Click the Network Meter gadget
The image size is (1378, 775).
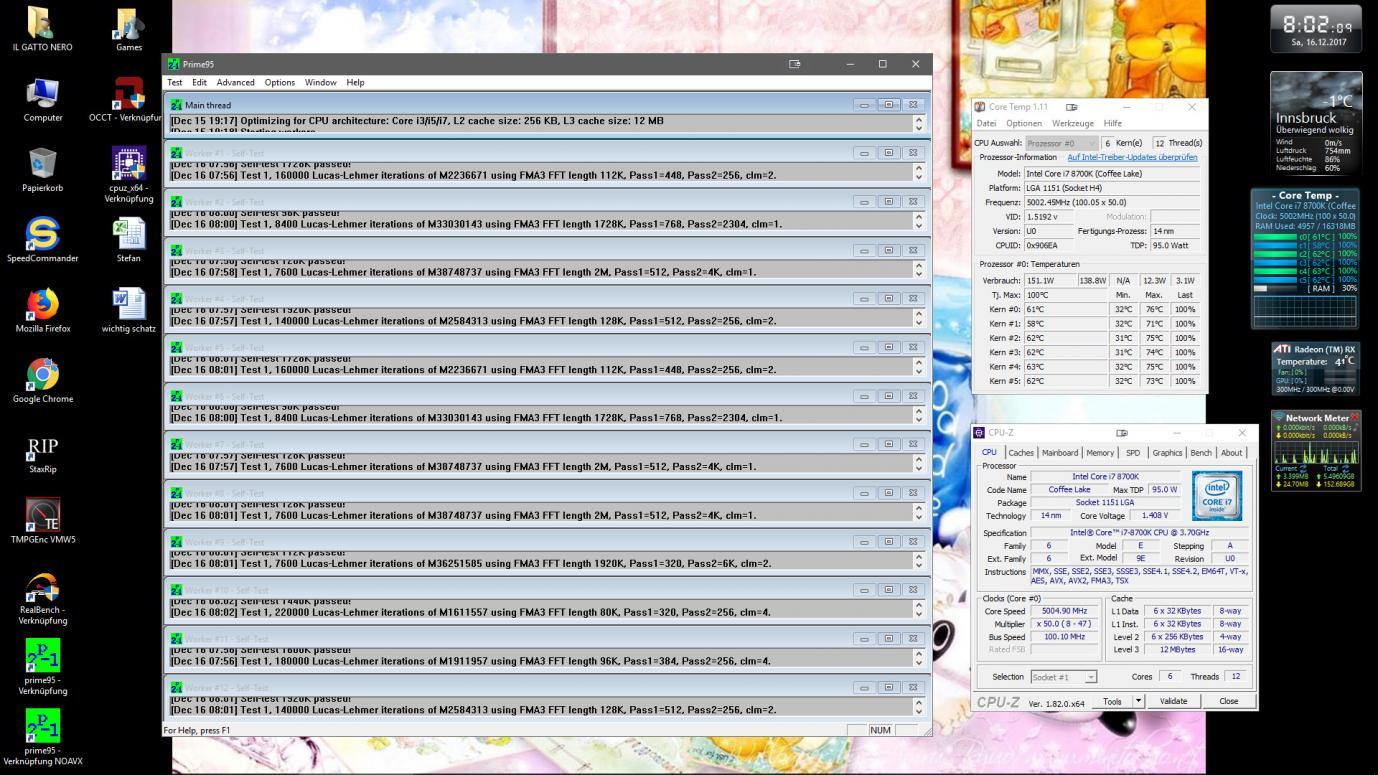tap(1315, 450)
